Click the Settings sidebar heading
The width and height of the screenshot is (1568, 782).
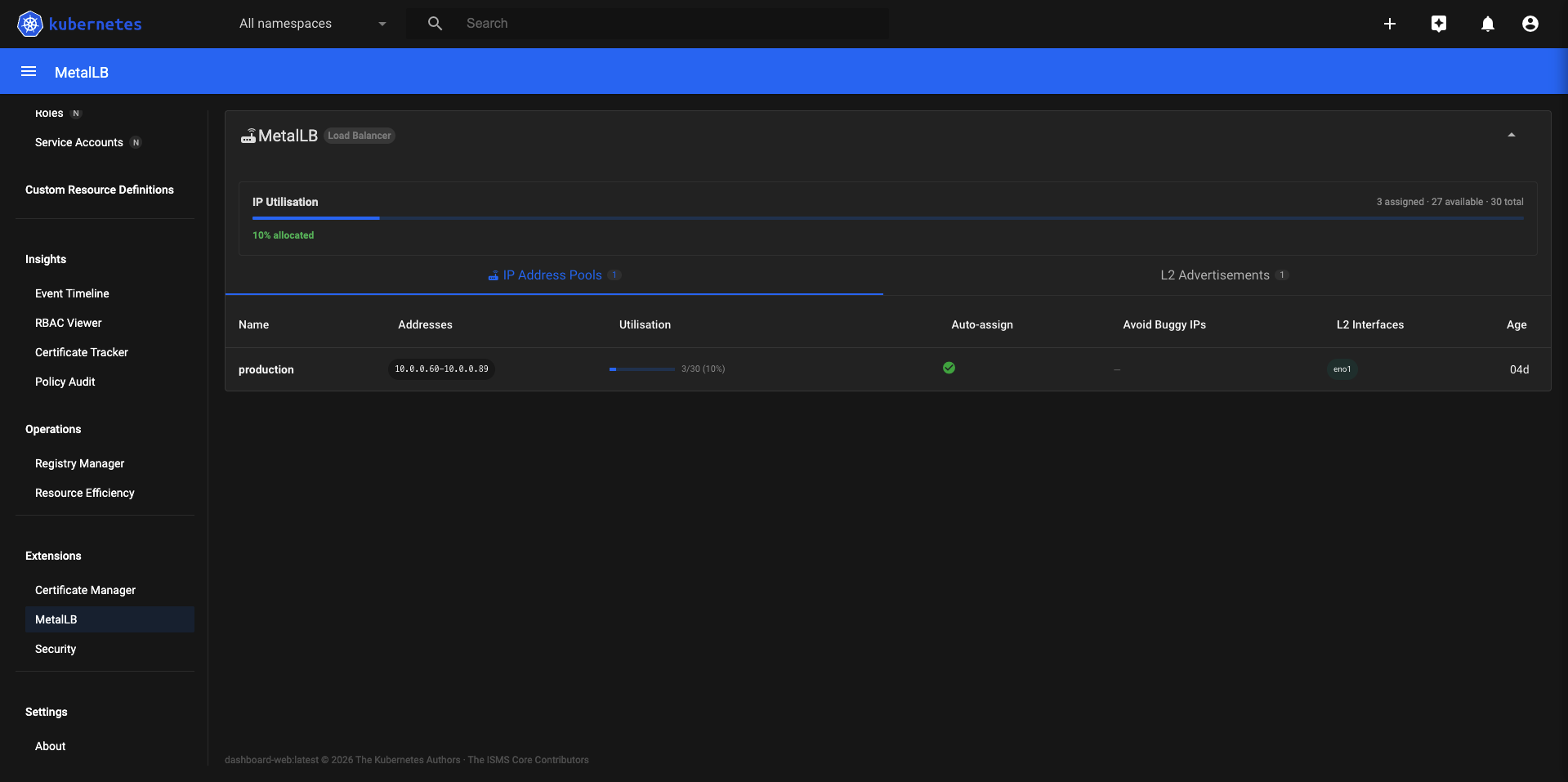(x=47, y=712)
